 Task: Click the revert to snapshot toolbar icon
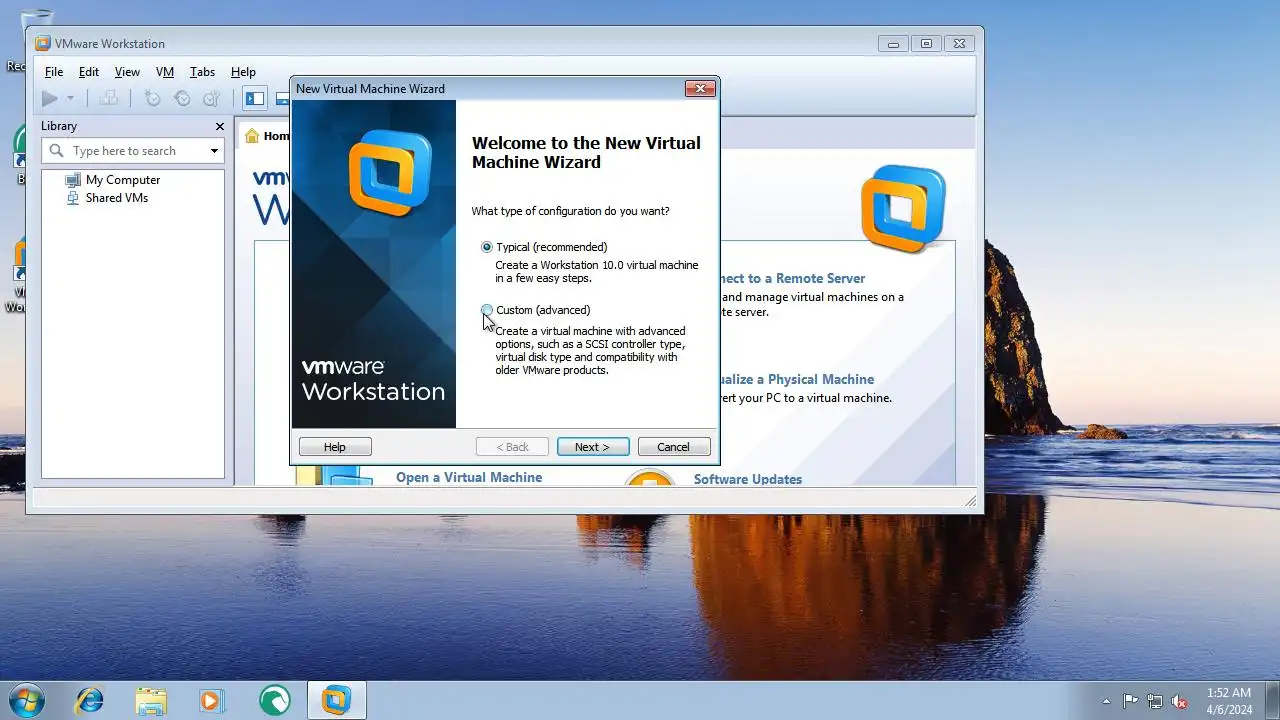pos(182,98)
